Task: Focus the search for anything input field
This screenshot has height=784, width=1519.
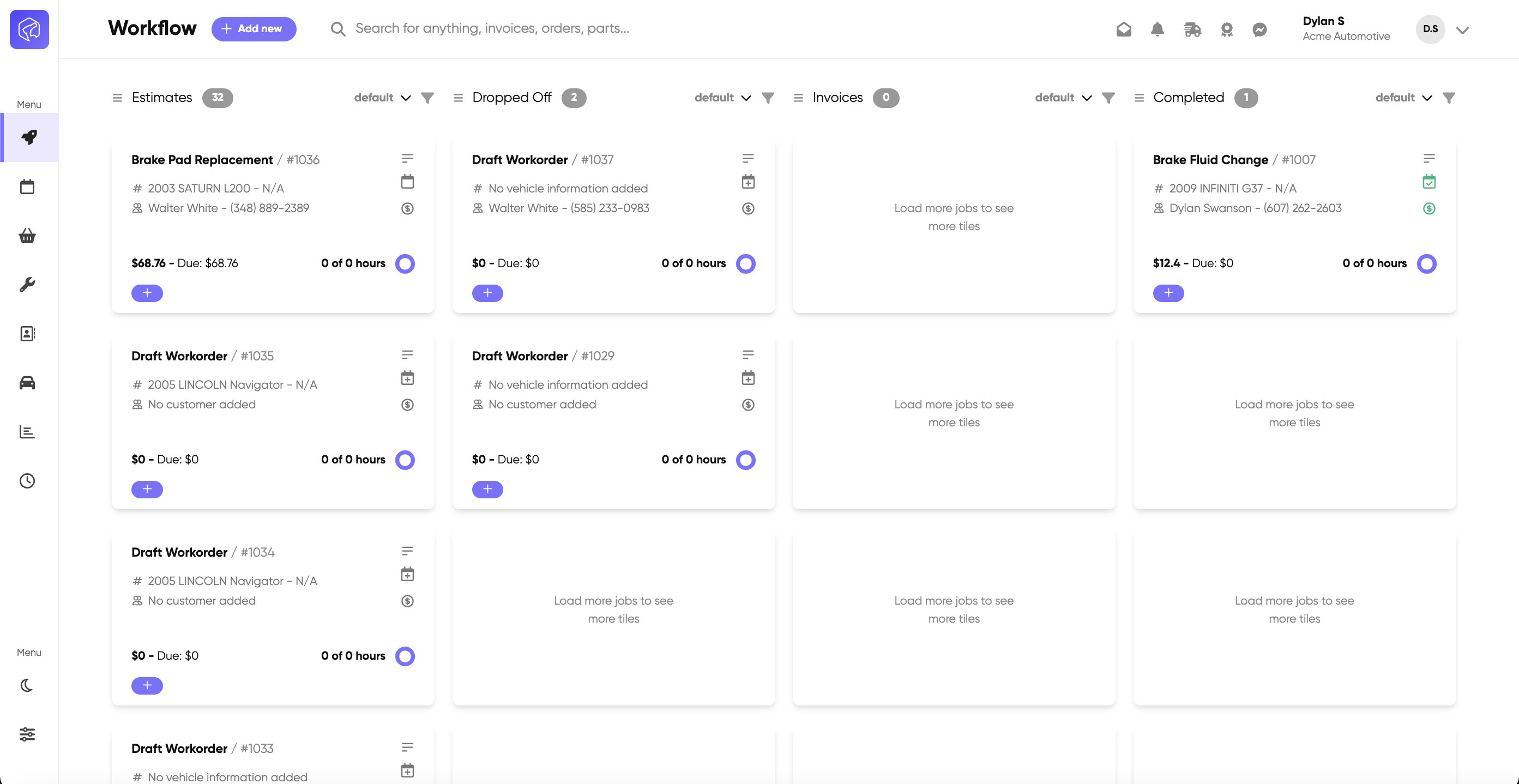Action: pyautogui.click(x=492, y=28)
